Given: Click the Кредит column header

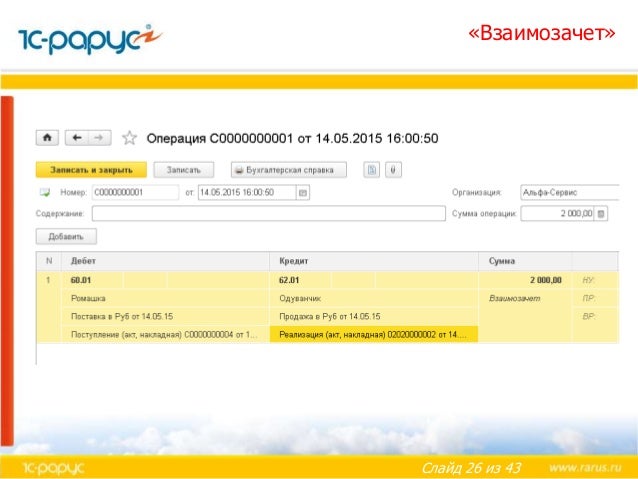Looking at the screenshot, I should click(x=374, y=261).
